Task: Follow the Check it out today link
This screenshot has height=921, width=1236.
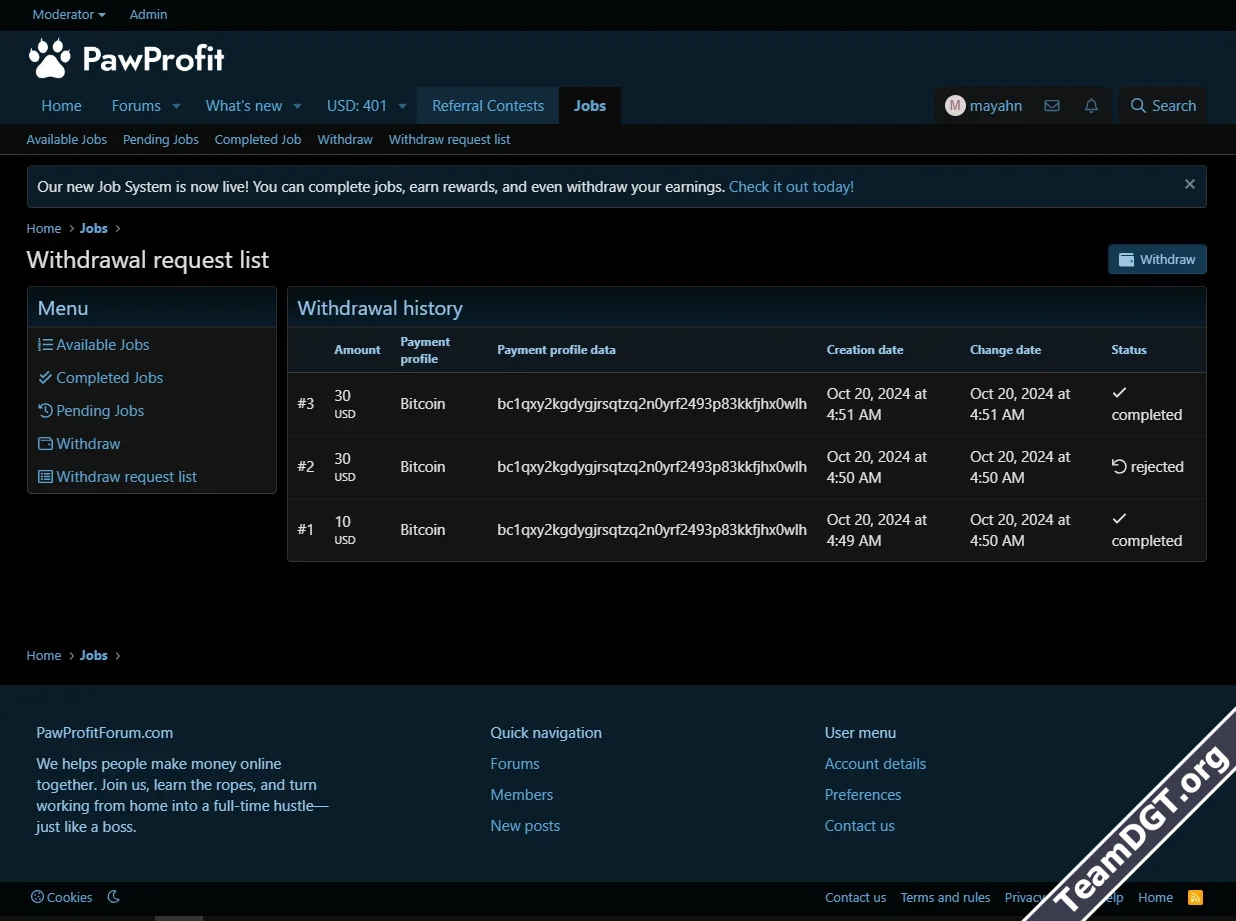Action: pos(791,187)
